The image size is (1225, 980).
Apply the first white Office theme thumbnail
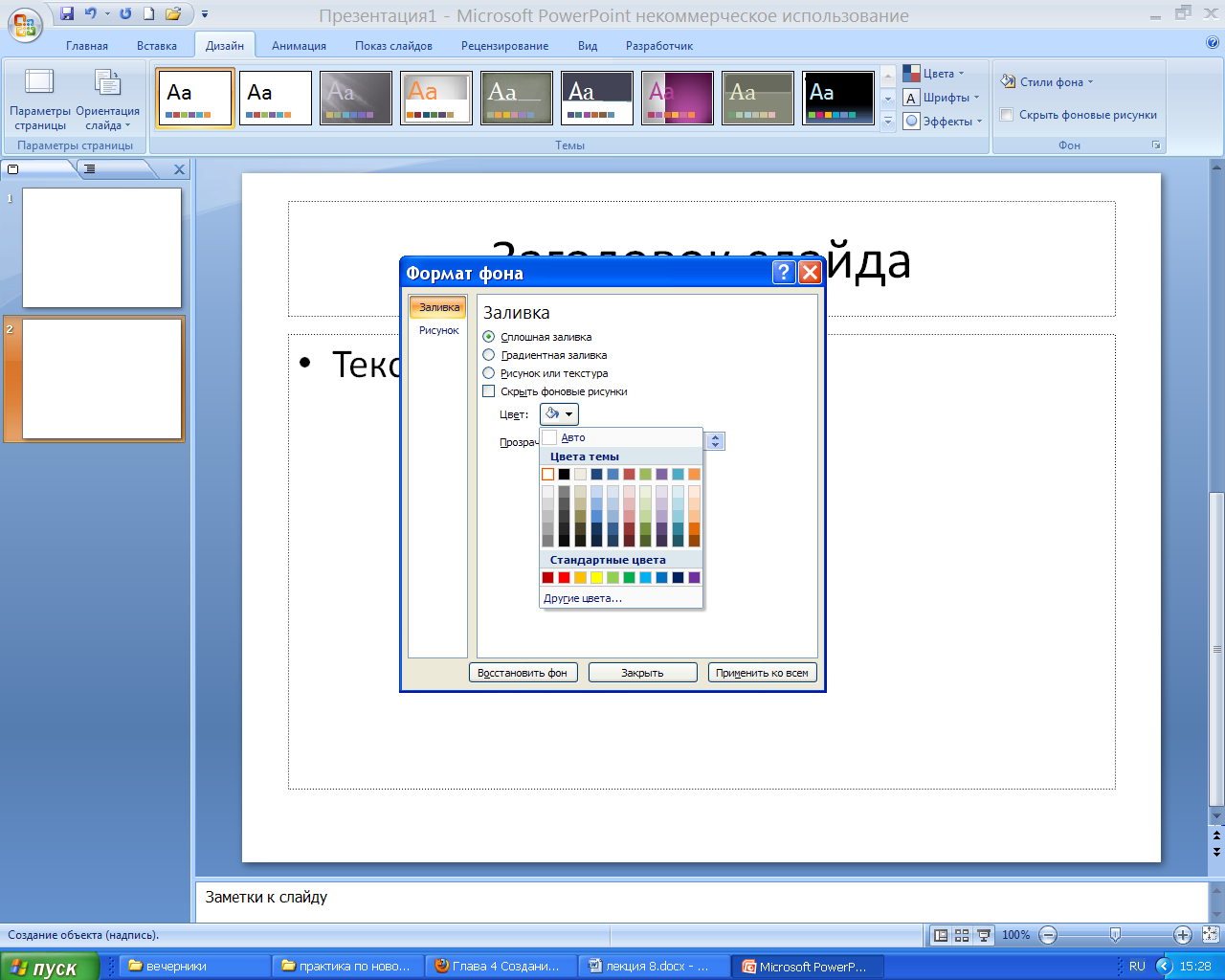click(195, 98)
